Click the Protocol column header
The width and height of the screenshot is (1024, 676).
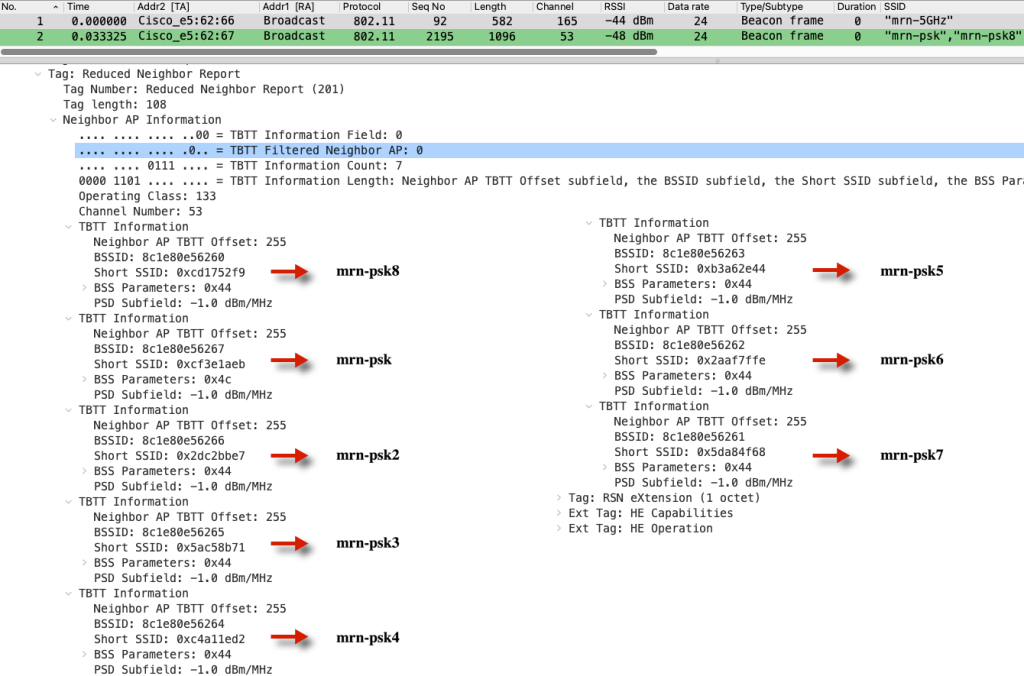point(361,6)
